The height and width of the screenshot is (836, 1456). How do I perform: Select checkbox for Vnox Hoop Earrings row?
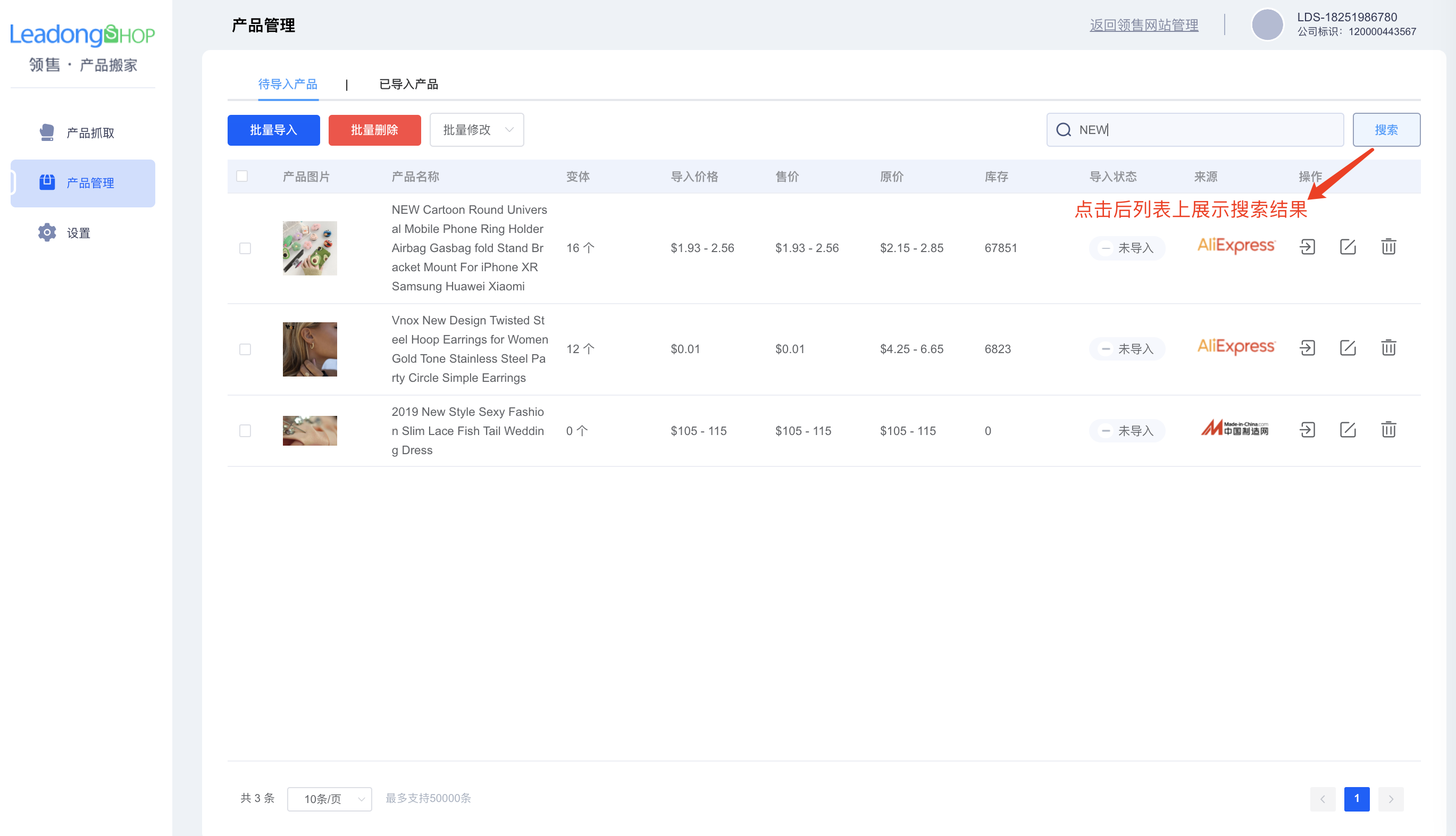click(x=245, y=349)
